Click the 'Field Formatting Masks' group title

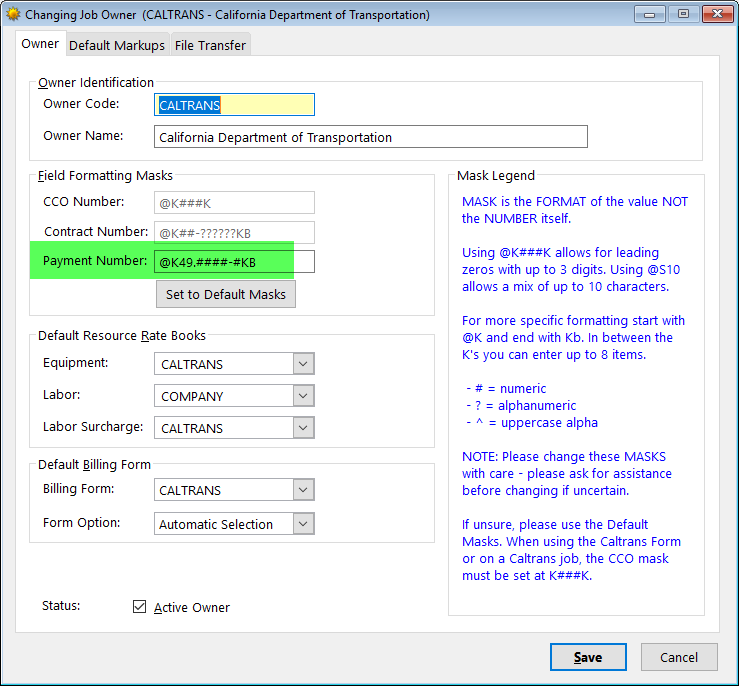pyautogui.click(x=106, y=176)
